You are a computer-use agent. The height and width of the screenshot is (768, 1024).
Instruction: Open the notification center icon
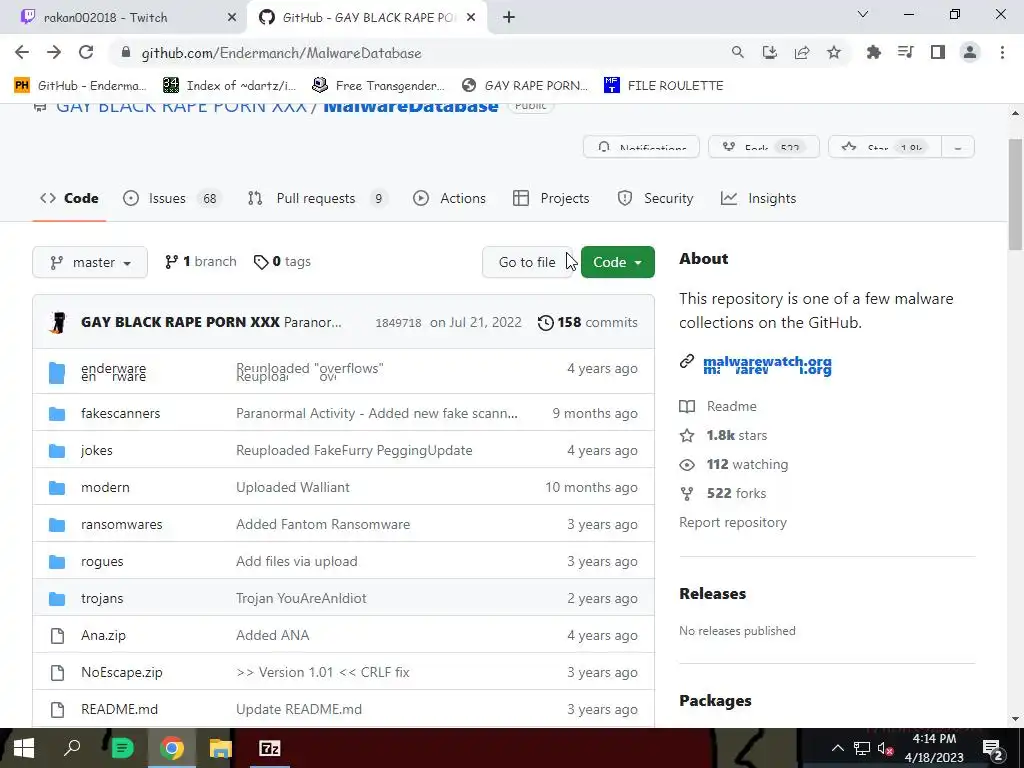pyautogui.click(x=992, y=748)
